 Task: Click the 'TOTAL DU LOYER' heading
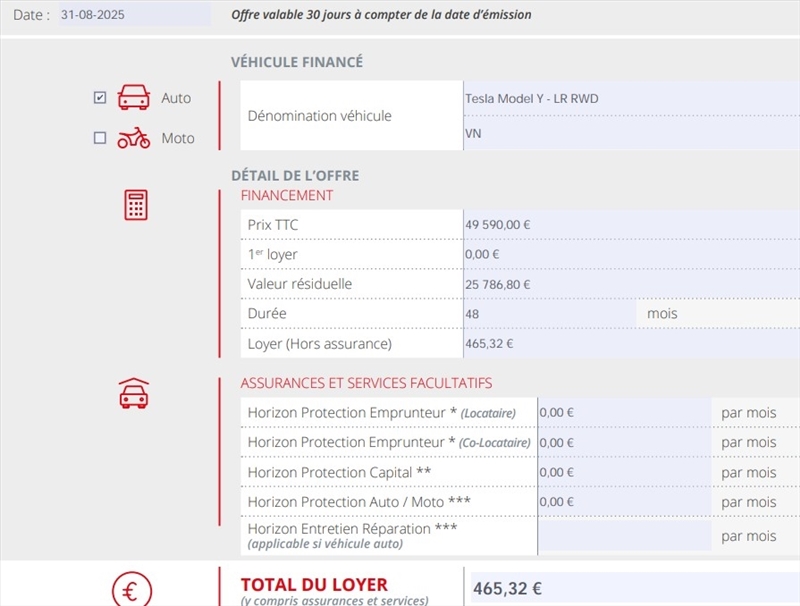click(314, 585)
